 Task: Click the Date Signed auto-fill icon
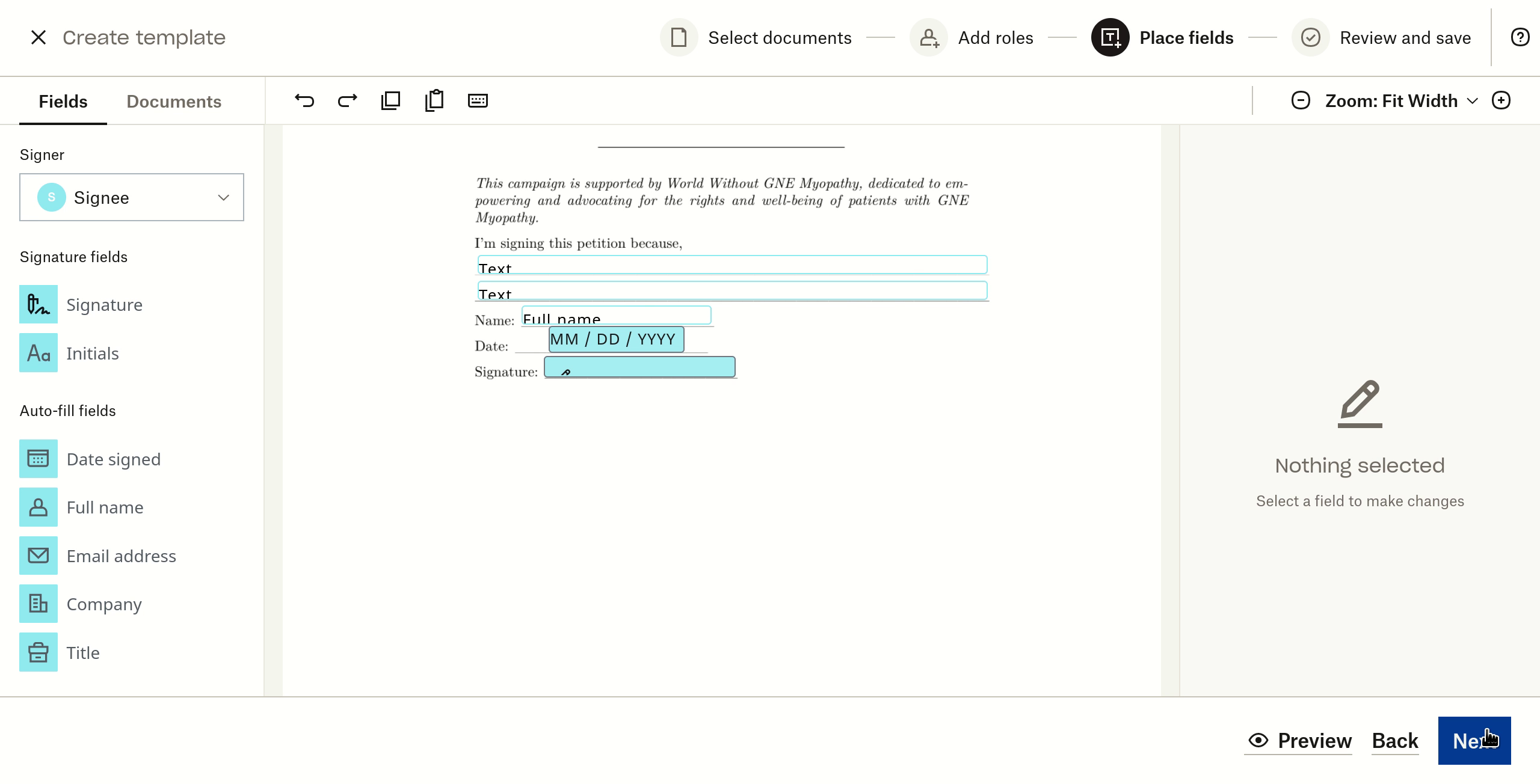point(38,459)
